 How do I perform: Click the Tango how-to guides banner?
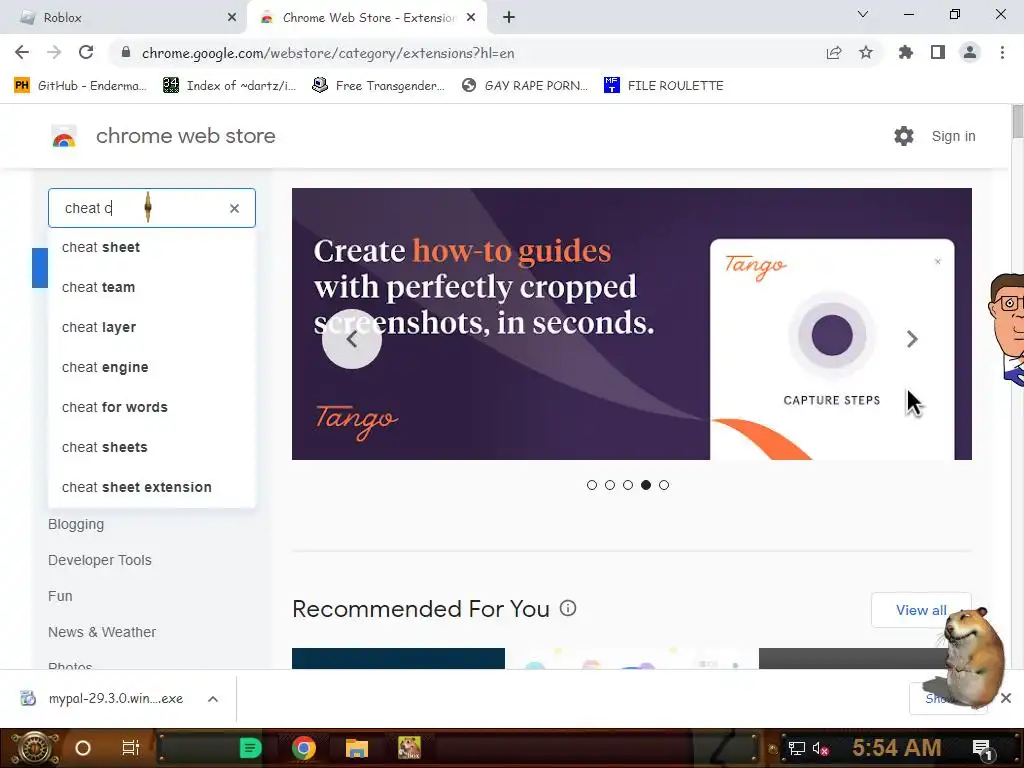[x=632, y=324]
